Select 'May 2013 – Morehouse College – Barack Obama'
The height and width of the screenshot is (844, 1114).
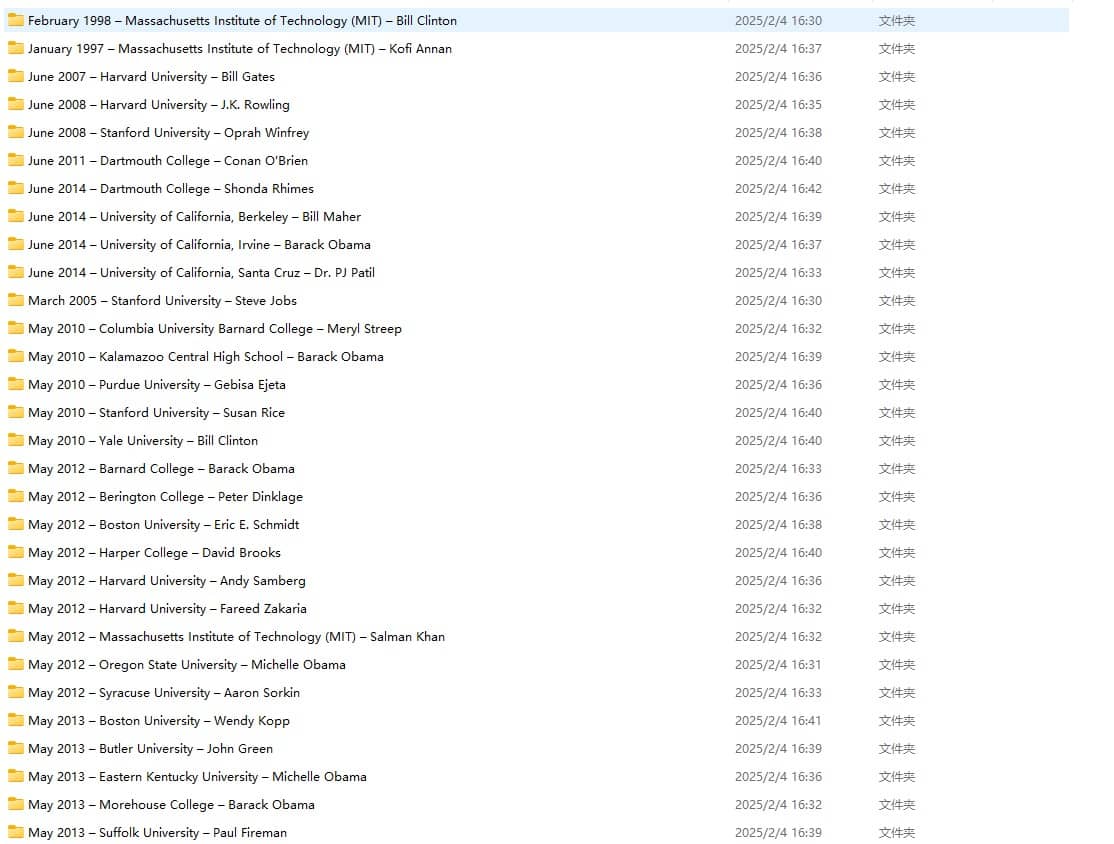pos(171,805)
